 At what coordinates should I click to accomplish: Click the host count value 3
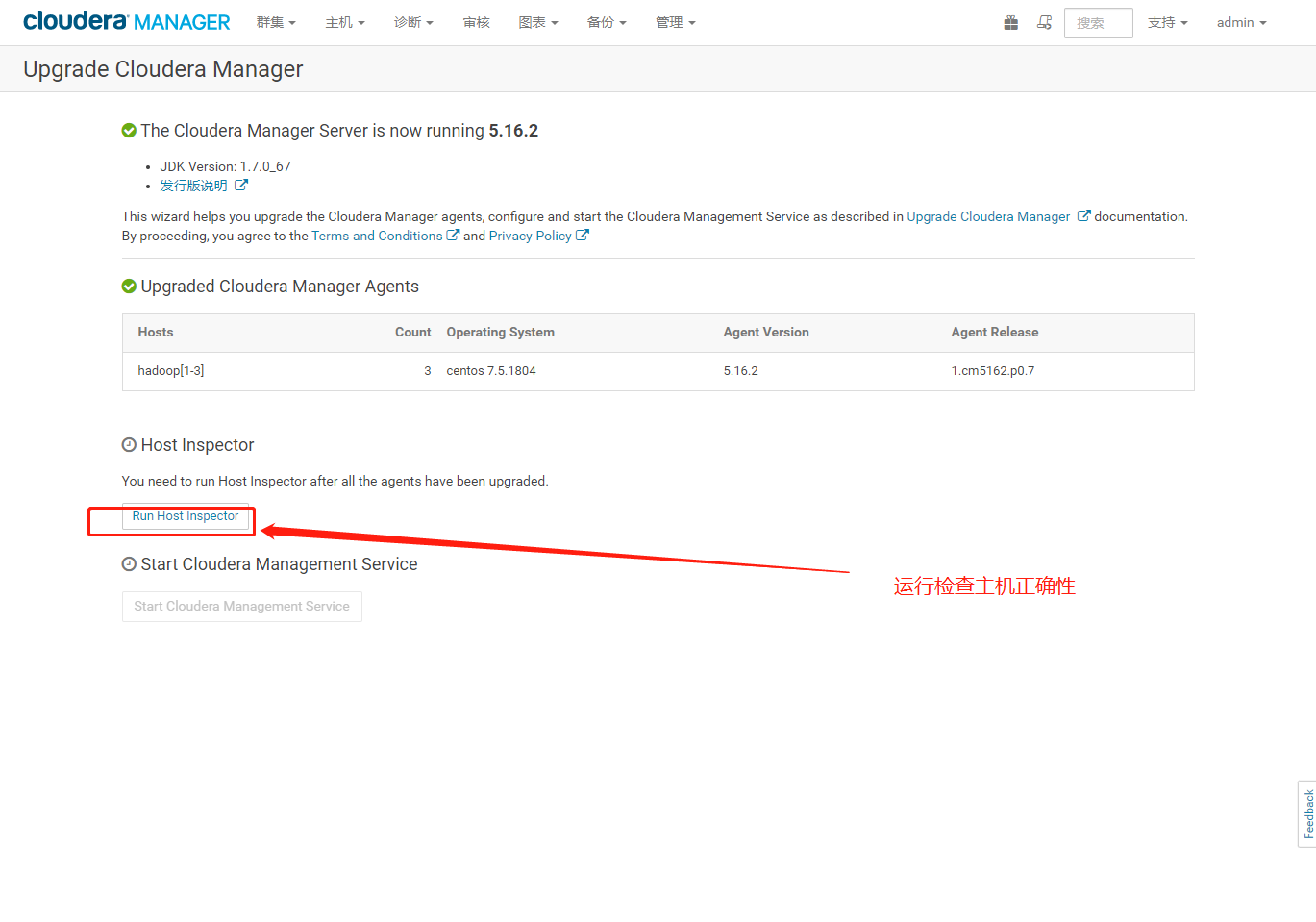tap(427, 370)
